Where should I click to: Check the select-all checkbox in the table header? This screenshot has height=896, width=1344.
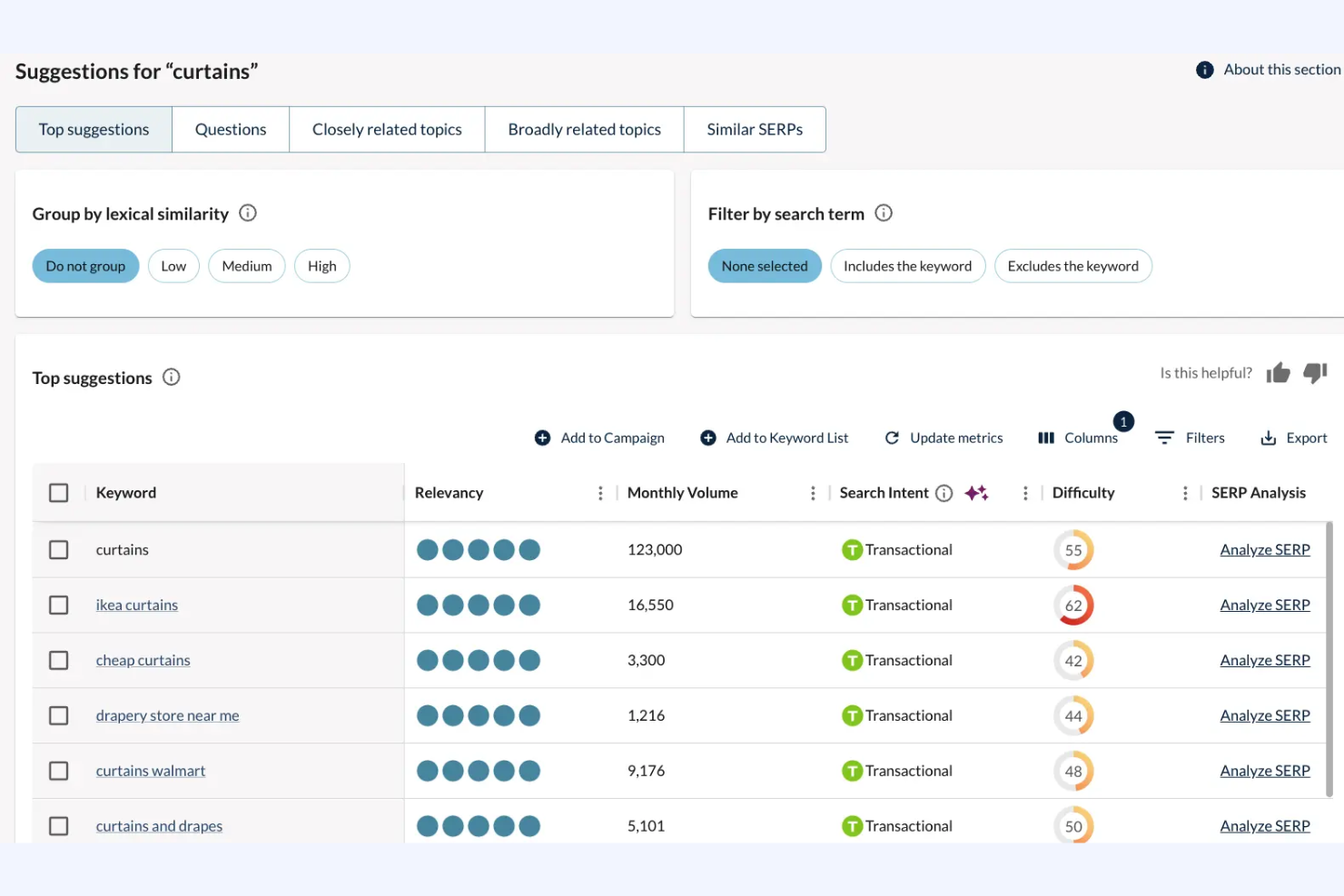(58, 492)
